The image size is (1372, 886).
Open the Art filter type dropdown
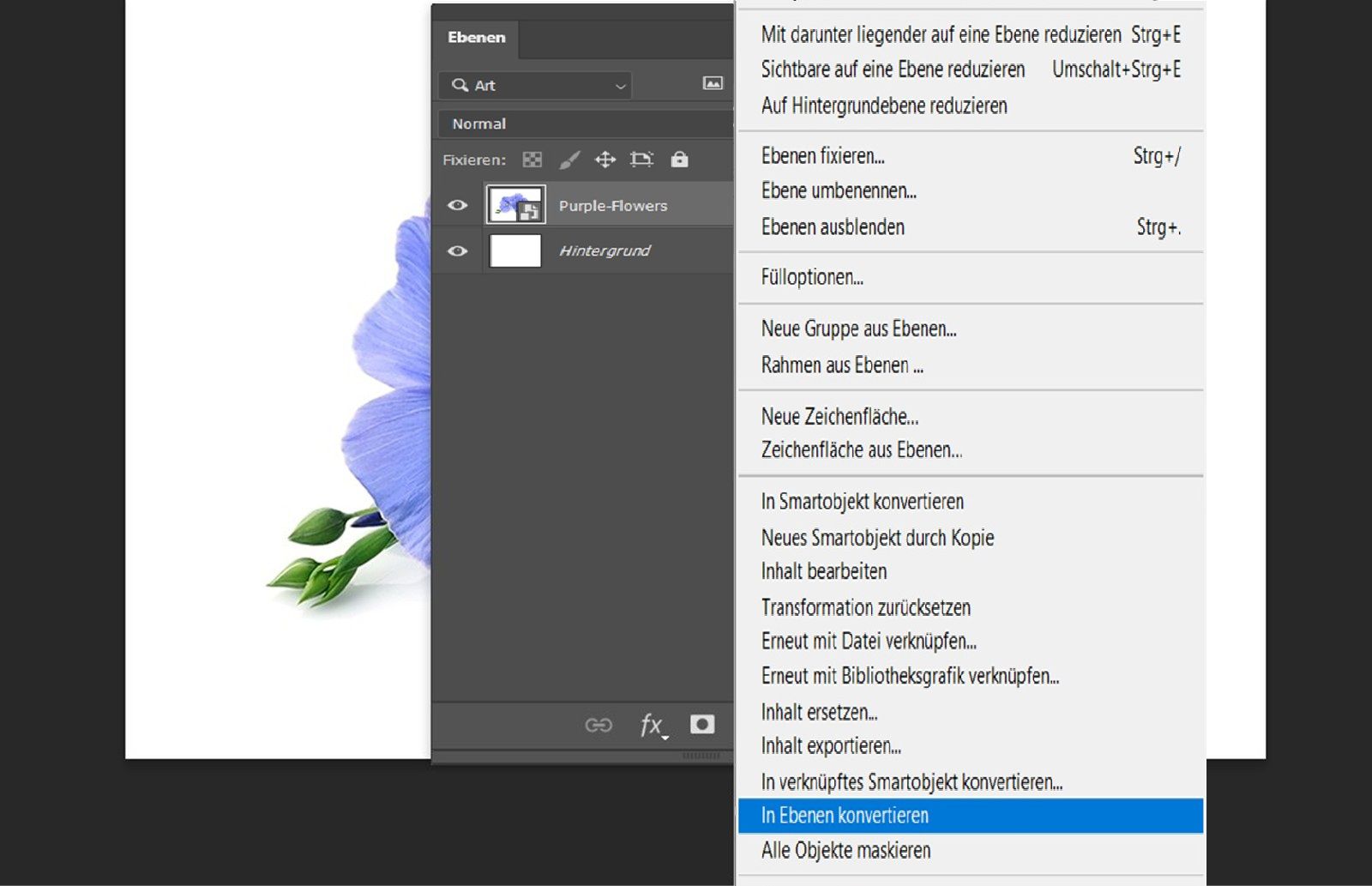click(x=535, y=85)
